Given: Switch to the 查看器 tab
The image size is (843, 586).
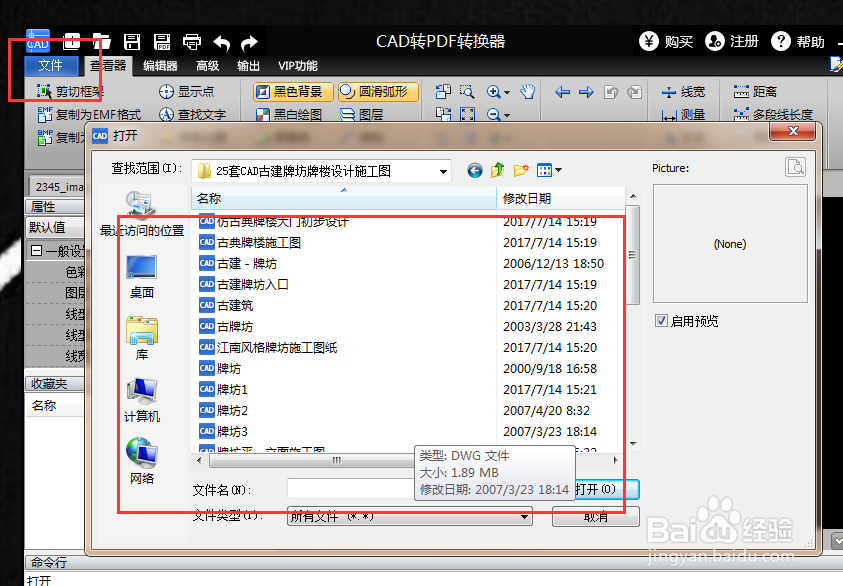Looking at the screenshot, I should pos(108,66).
